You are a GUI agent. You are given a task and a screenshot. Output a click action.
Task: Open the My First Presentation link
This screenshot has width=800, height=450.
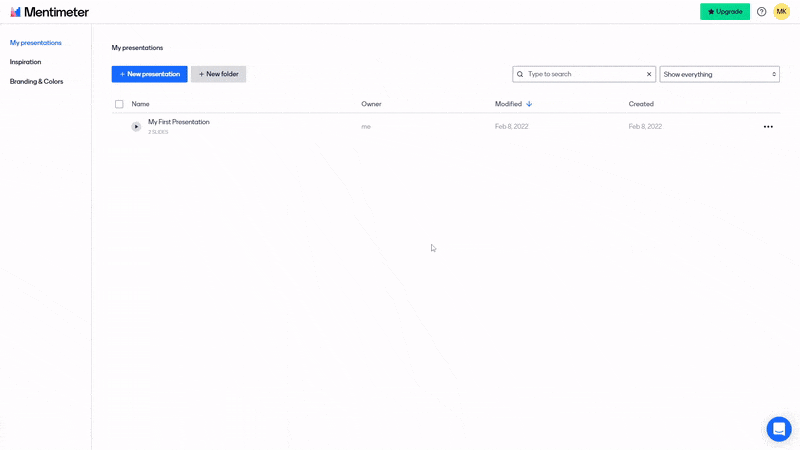pyautogui.click(x=179, y=122)
